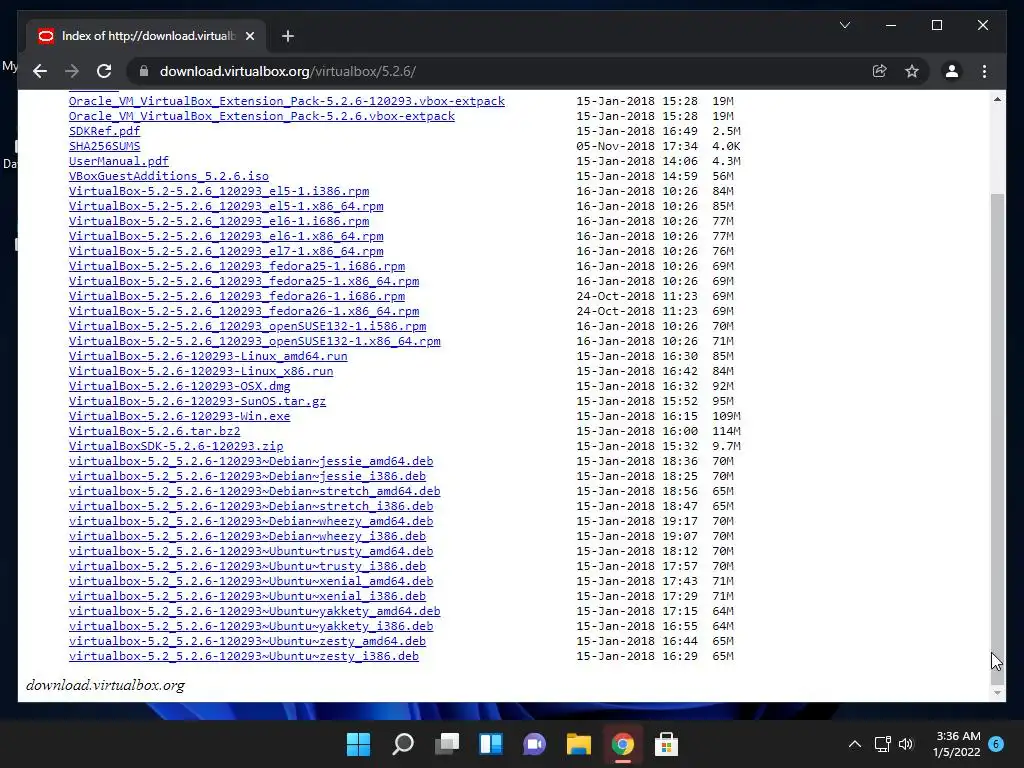Download the Ubuntu~yakkety_amd64.deb package
Viewport: 1024px width, 768px height.
[x=255, y=612]
